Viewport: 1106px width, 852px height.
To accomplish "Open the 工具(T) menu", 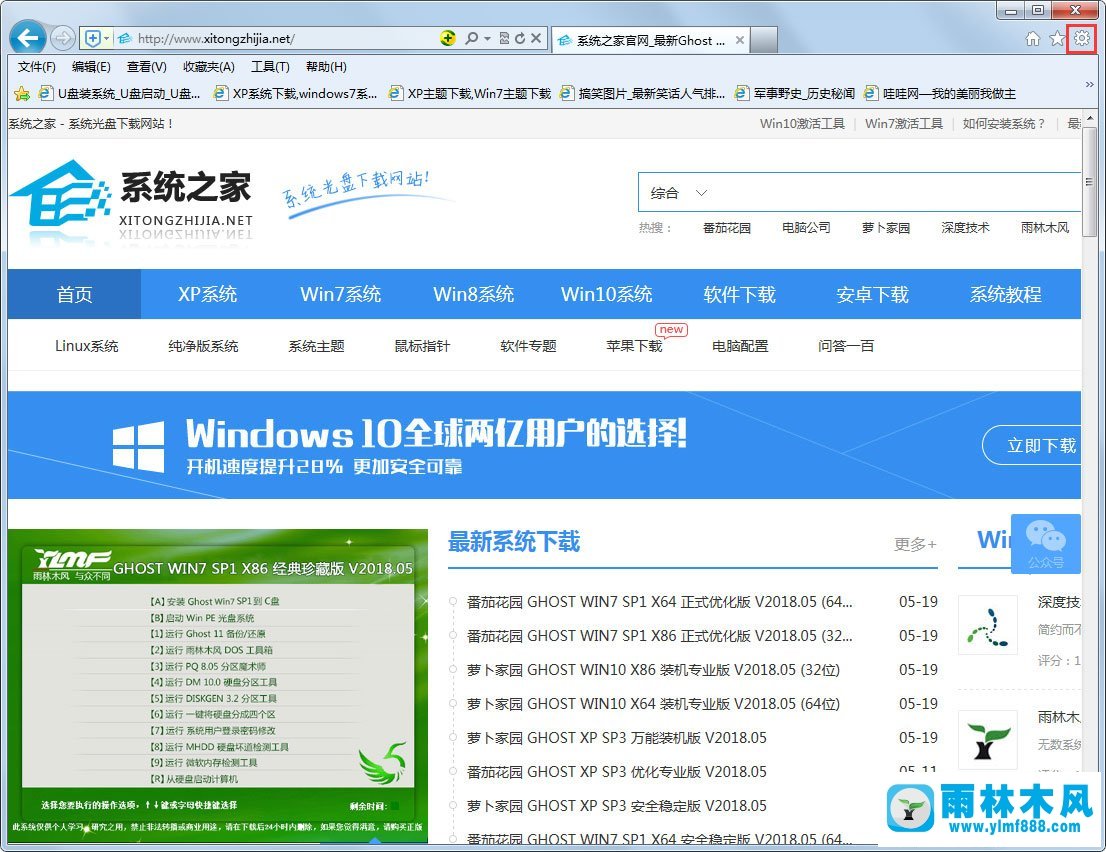I will (x=270, y=66).
